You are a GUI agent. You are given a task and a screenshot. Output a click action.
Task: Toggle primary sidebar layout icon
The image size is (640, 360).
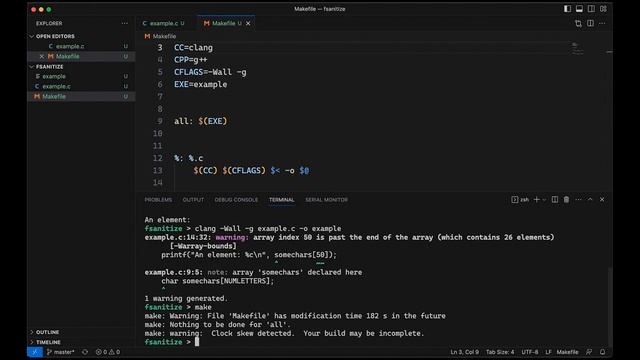point(567,9)
